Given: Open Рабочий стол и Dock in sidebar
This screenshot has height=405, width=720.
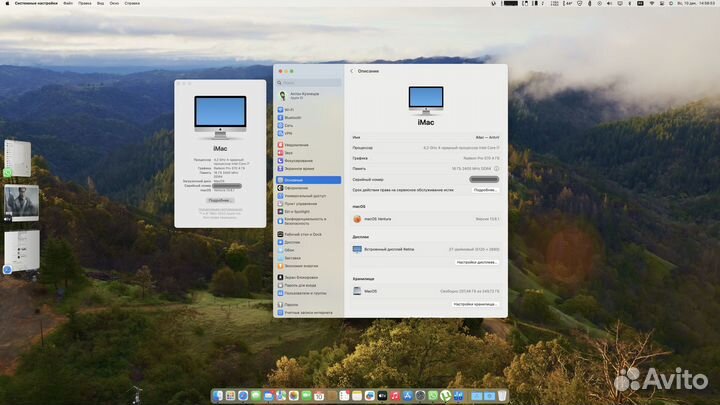Looking at the screenshot, I should pos(309,234).
